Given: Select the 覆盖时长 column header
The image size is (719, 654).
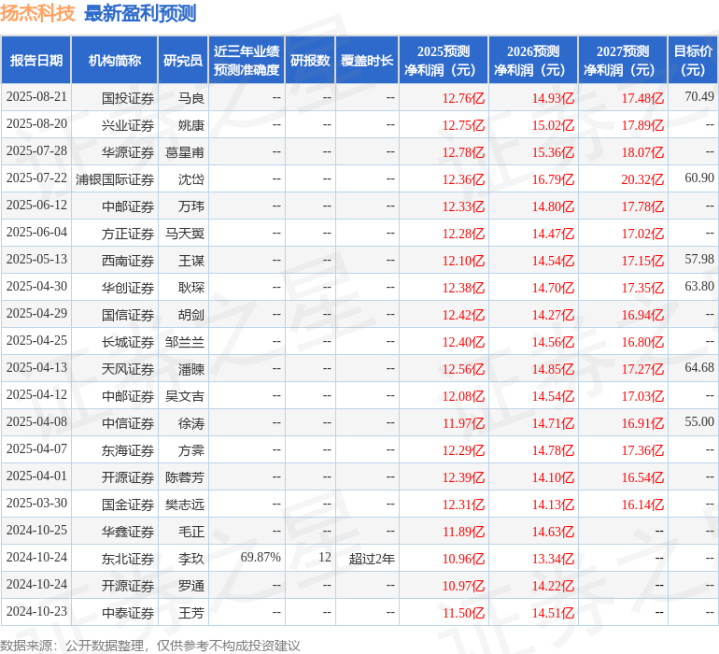Looking at the screenshot, I should tap(366, 60).
